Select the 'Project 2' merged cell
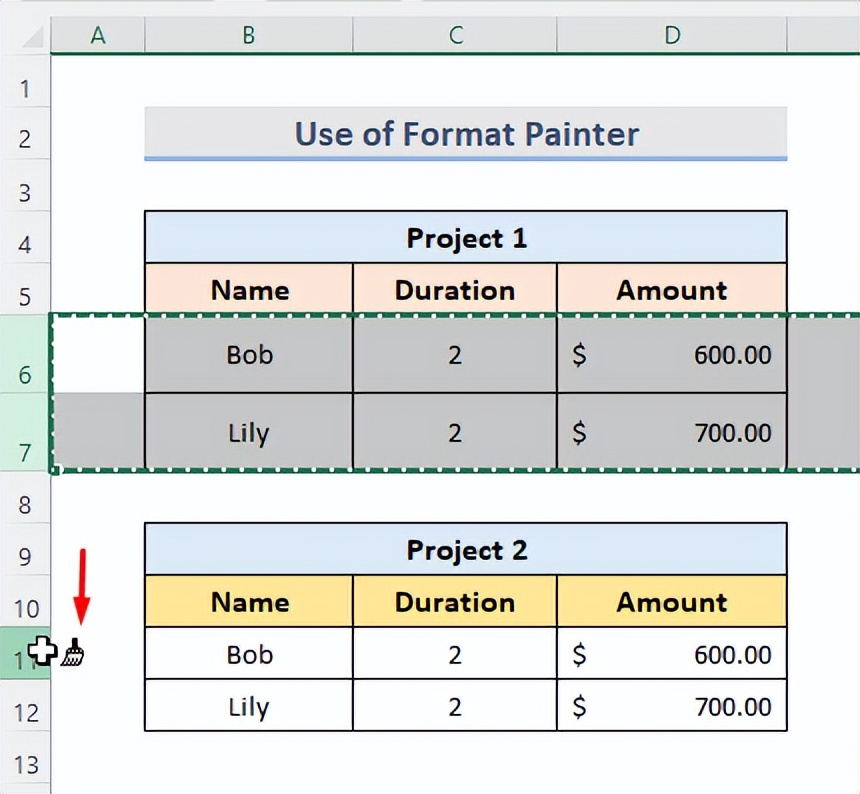 coord(466,549)
